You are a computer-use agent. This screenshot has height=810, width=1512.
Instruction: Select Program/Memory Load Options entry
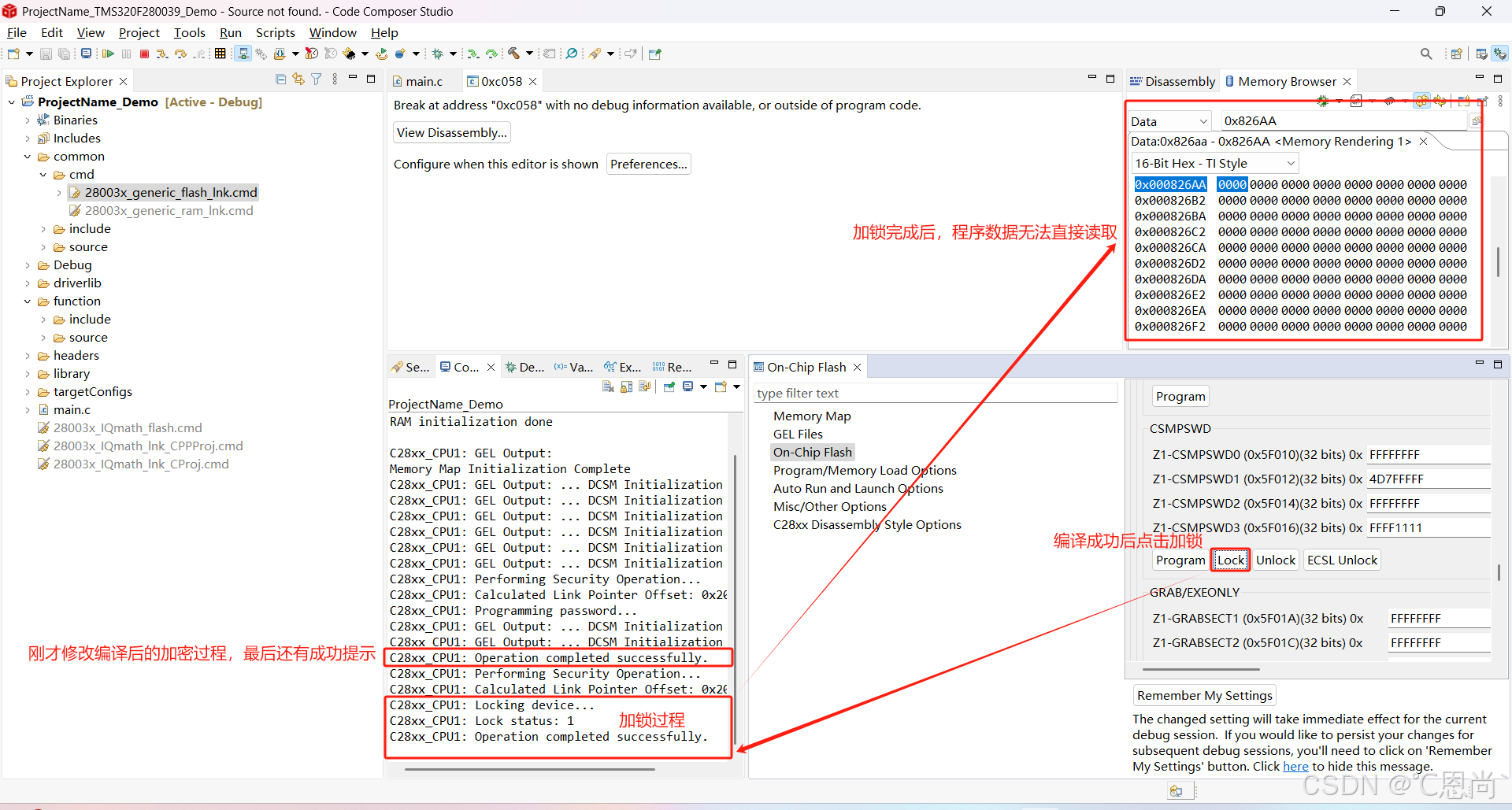865,470
